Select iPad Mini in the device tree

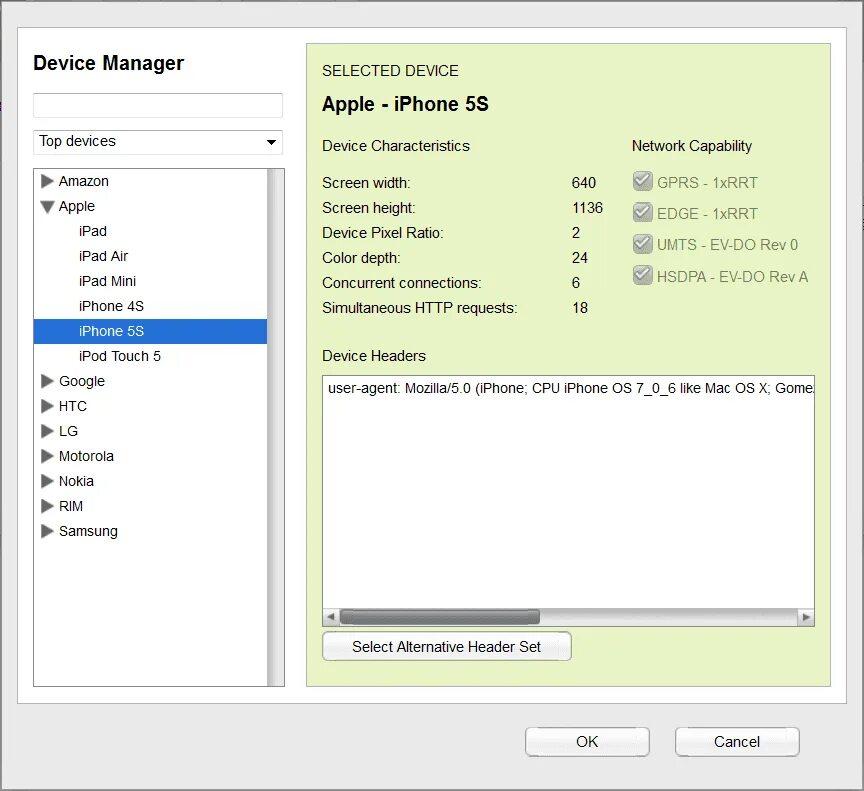pos(107,281)
